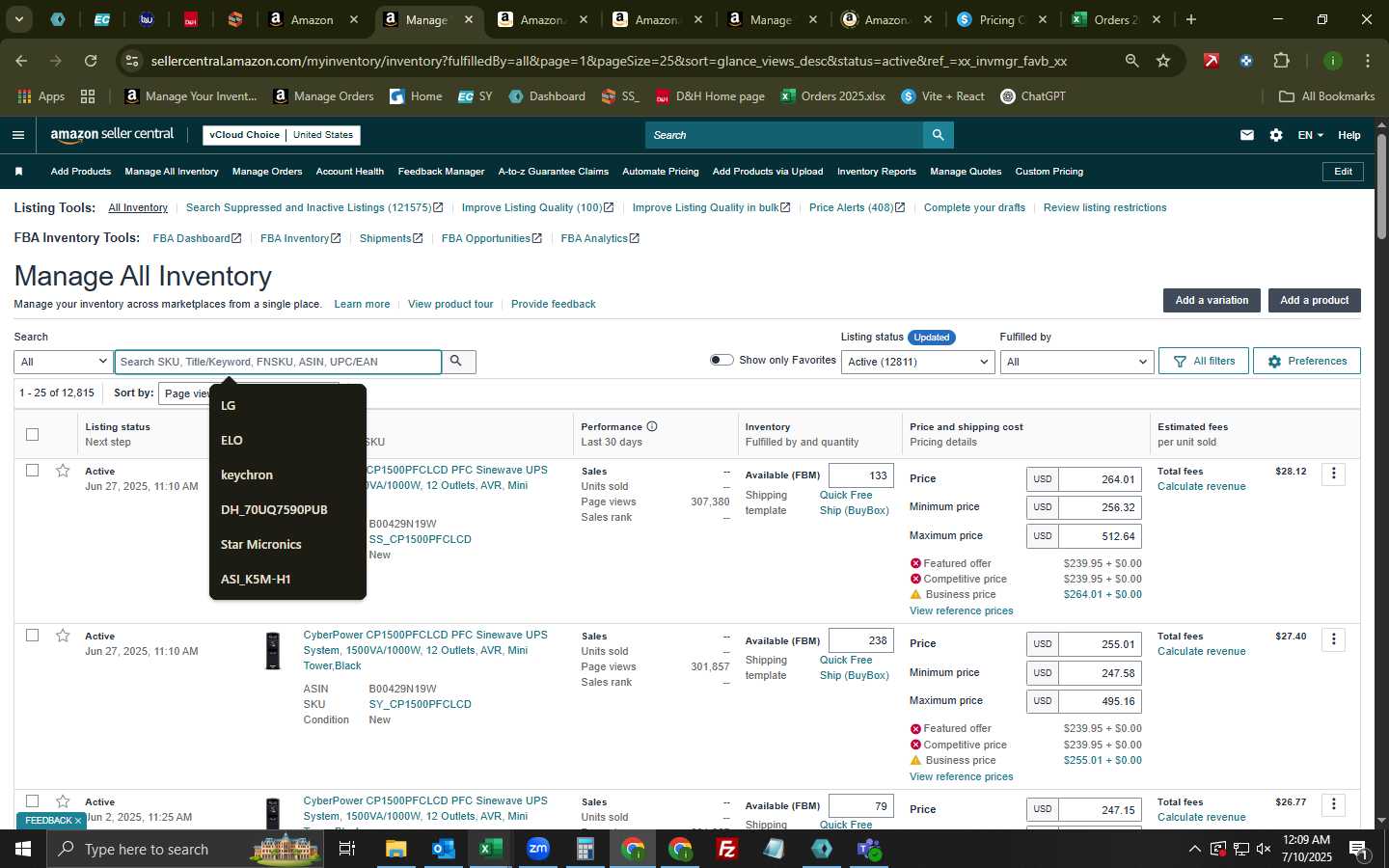The image size is (1389, 868).
Task: Open the Seller Central hamburger menu
Action: 18,135
